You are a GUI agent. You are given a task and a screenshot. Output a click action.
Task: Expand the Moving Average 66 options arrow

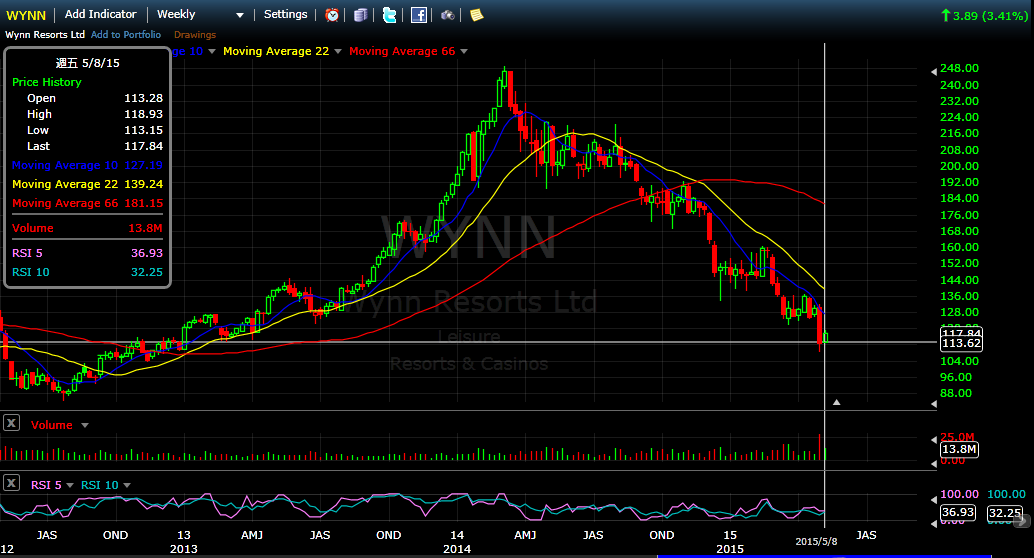tap(464, 51)
